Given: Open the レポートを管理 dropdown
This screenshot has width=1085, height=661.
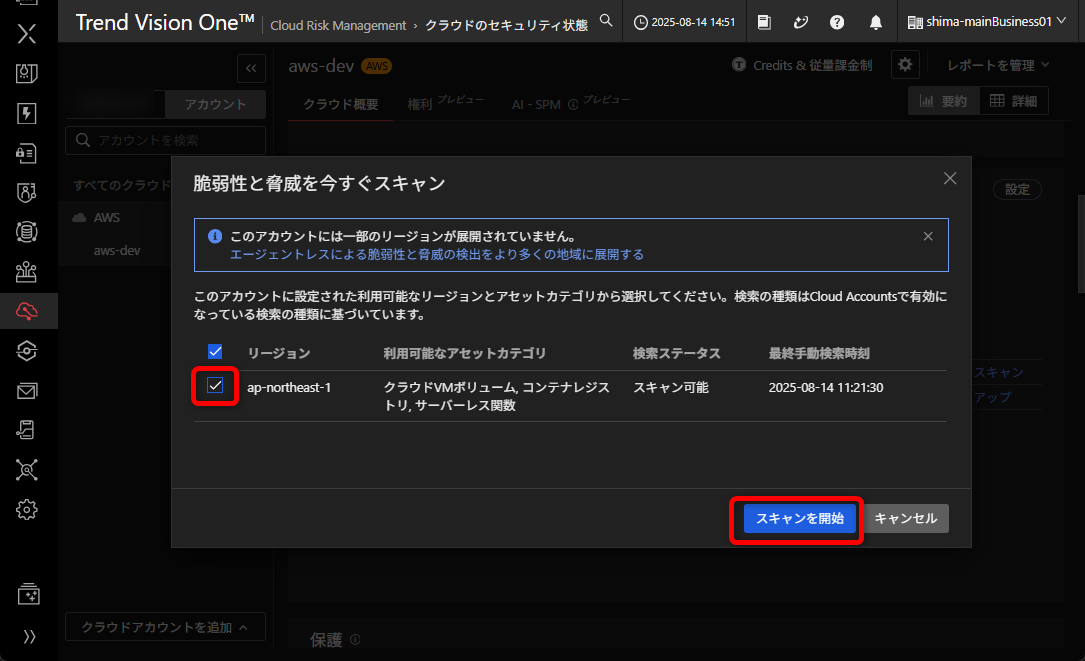Looking at the screenshot, I should pos(998,65).
